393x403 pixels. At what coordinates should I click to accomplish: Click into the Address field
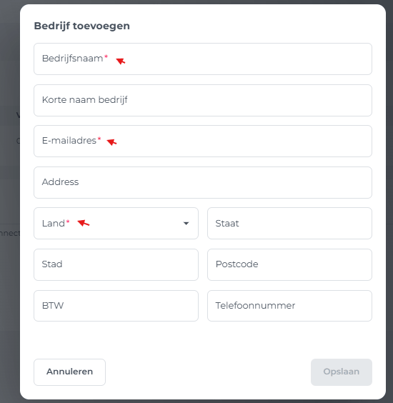pos(203,183)
